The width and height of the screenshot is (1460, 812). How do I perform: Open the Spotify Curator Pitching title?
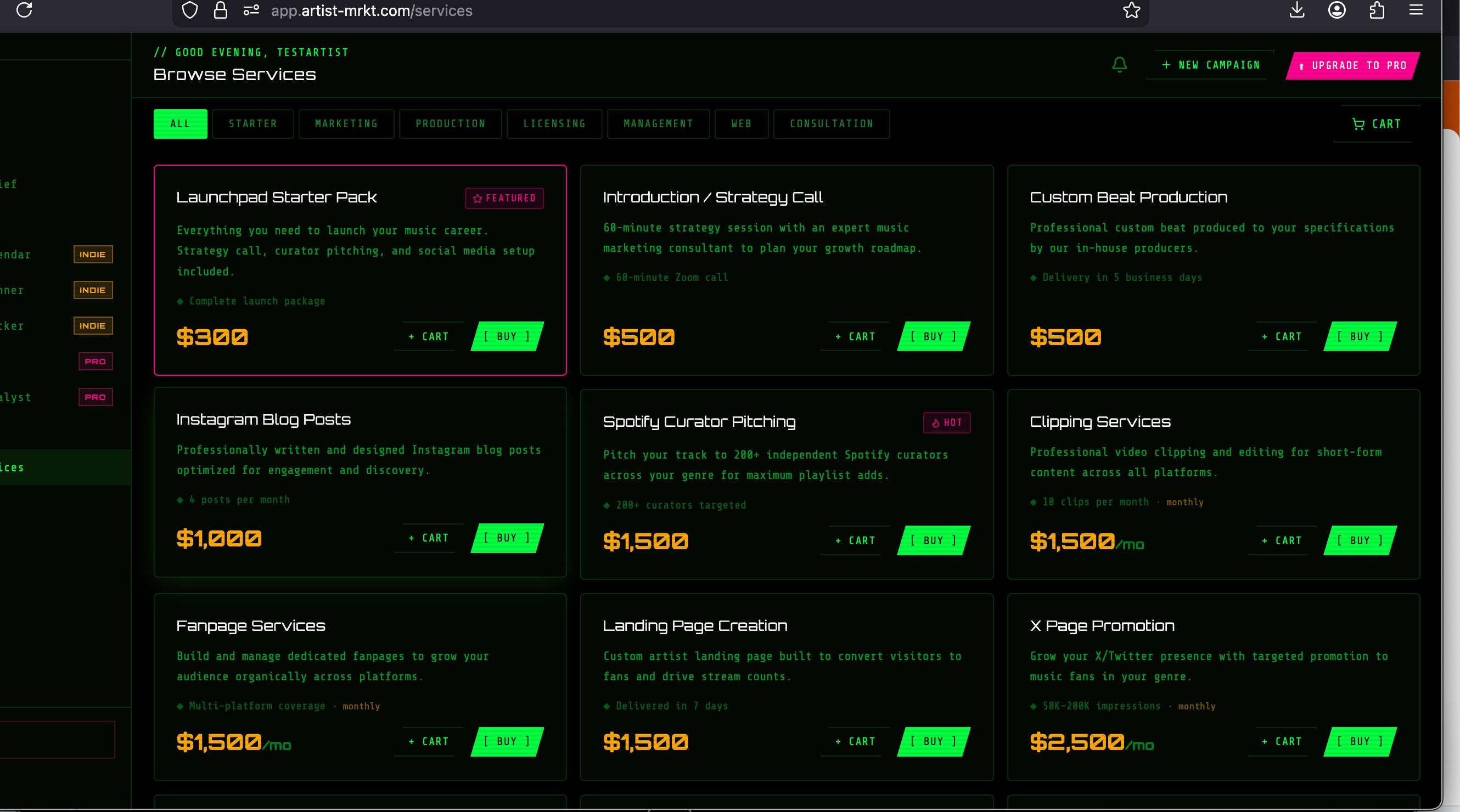tap(699, 422)
